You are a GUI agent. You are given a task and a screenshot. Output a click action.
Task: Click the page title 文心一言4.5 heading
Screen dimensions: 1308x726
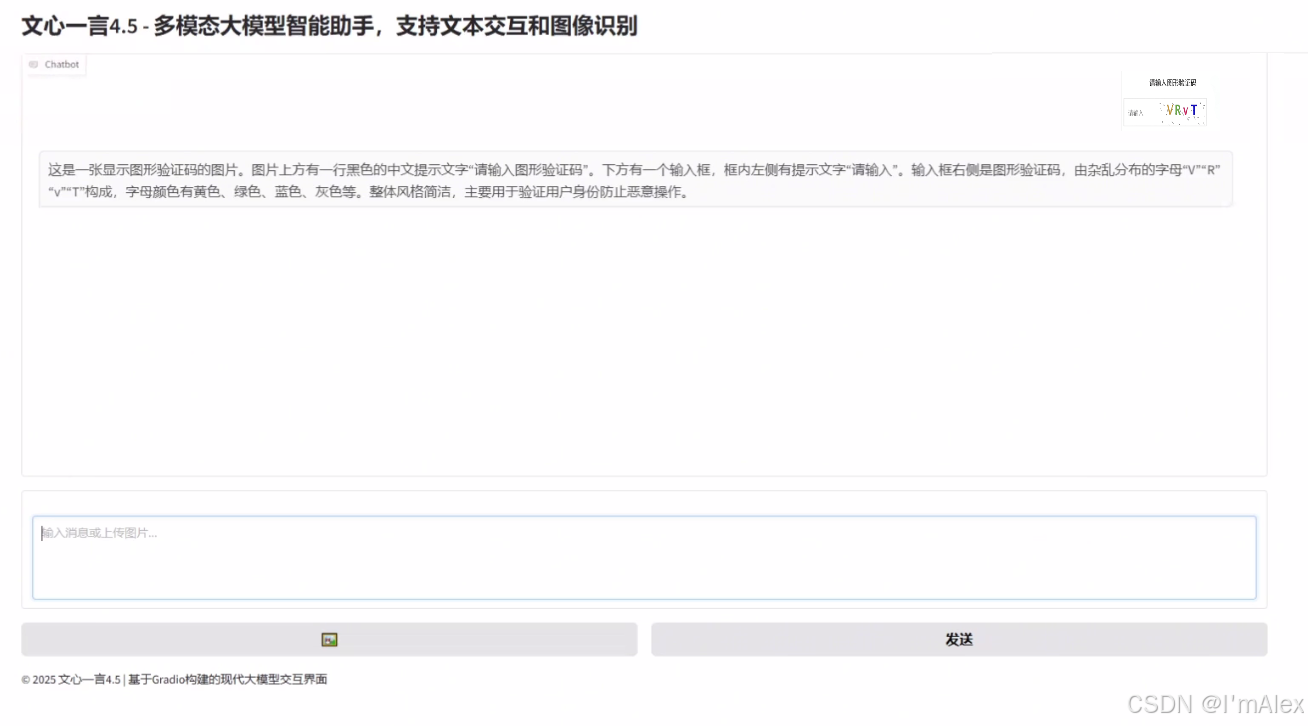click(x=329, y=27)
